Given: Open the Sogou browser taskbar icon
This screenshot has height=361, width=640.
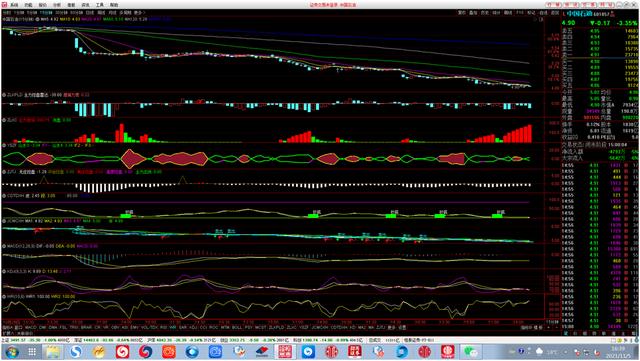Looking at the screenshot, I should click(76, 351).
